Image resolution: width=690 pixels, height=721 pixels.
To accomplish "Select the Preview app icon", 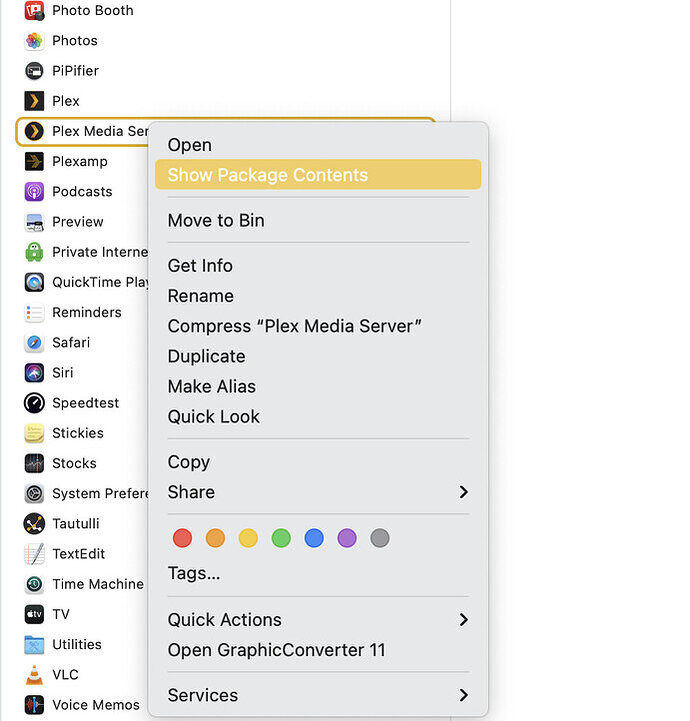I will [34, 222].
